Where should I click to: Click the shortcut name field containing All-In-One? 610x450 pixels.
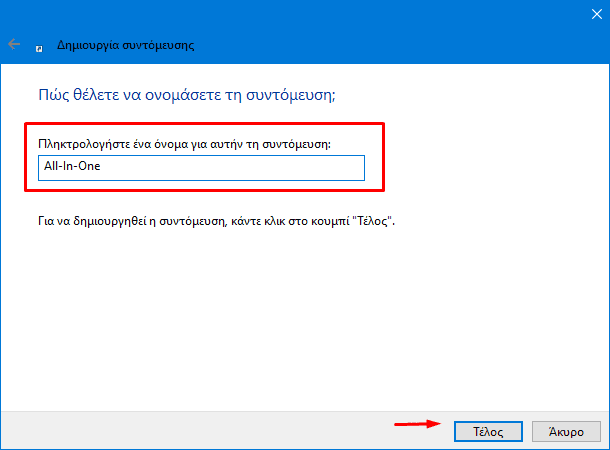pos(201,168)
